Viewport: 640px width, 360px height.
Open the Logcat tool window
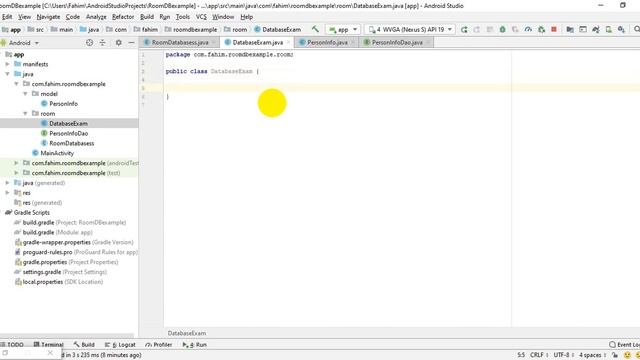pyautogui.click(x=120, y=344)
